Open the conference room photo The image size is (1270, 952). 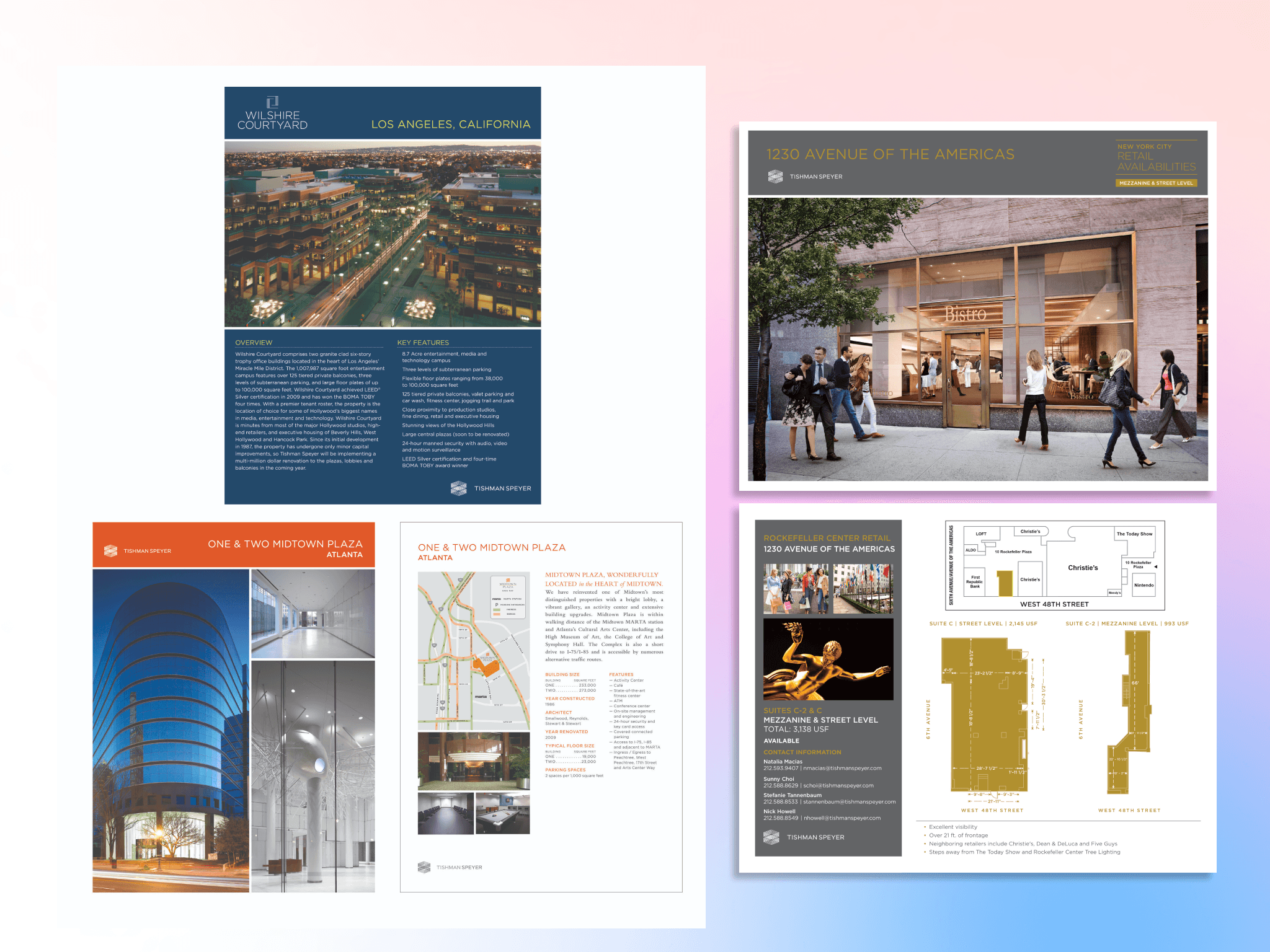pyautogui.click(x=446, y=813)
